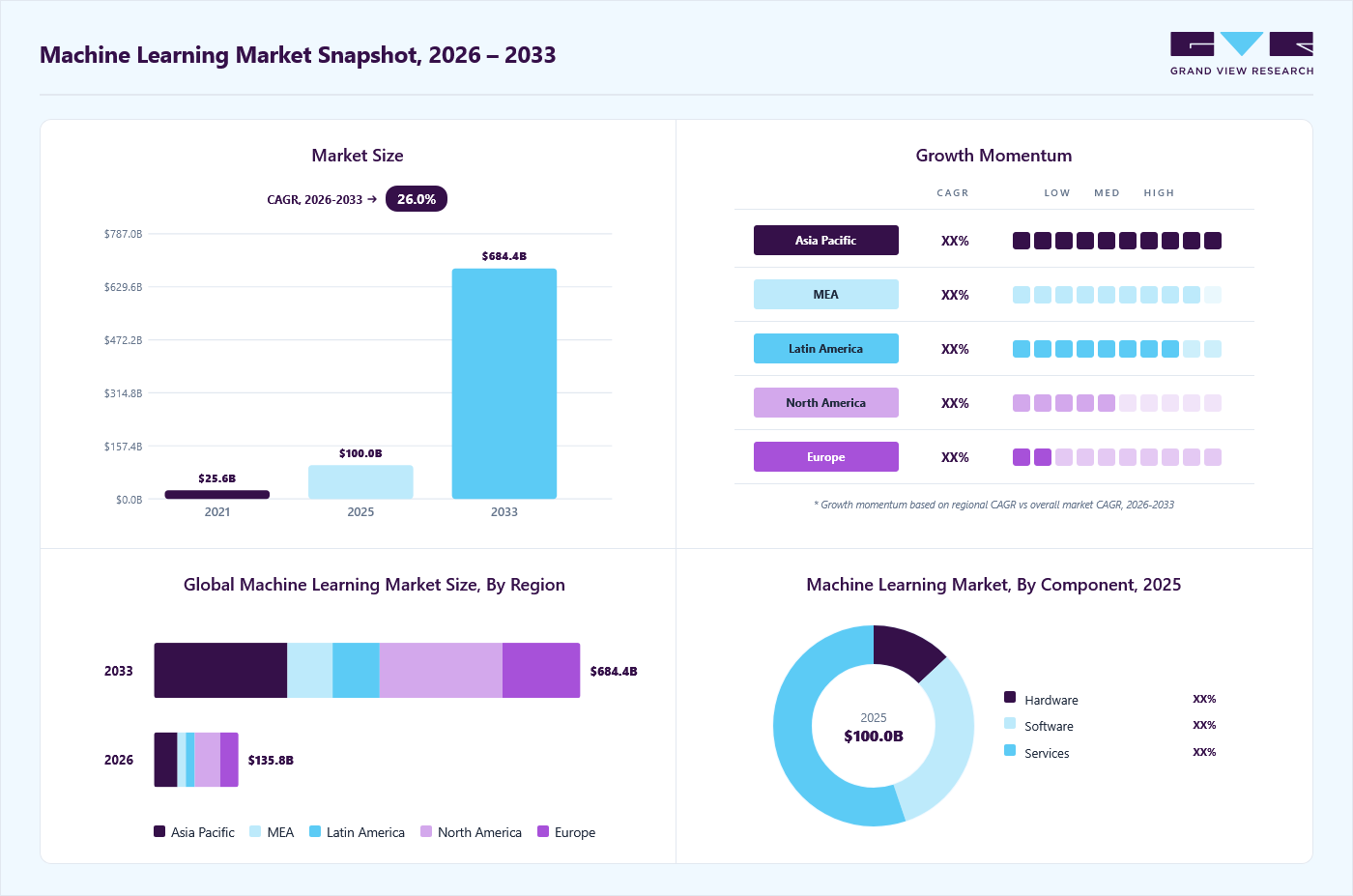The height and width of the screenshot is (896, 1353).
Task: Click the Machine Learning Market By Component title
Action: click(993, 585)
